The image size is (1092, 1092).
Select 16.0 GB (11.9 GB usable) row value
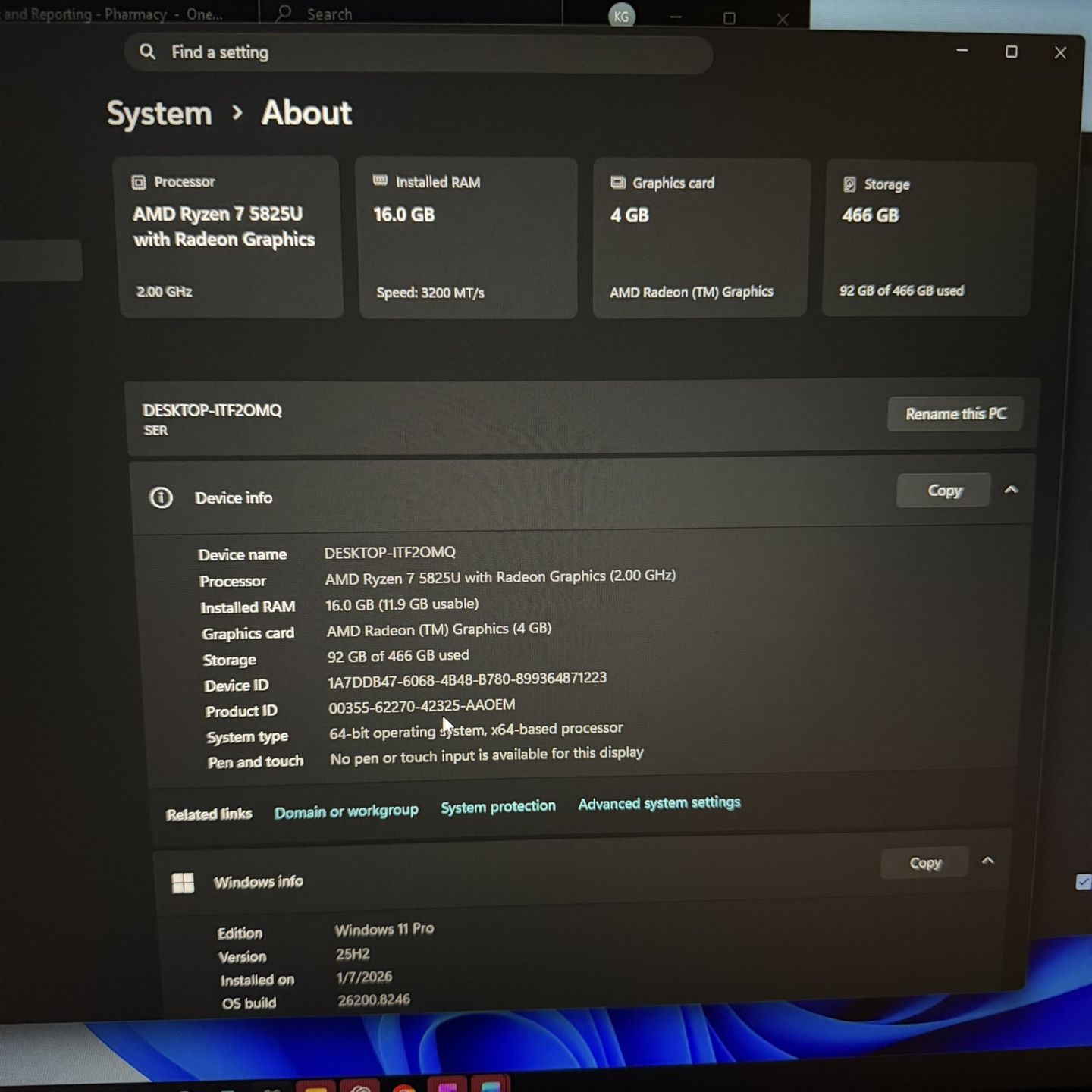(402, 604)
